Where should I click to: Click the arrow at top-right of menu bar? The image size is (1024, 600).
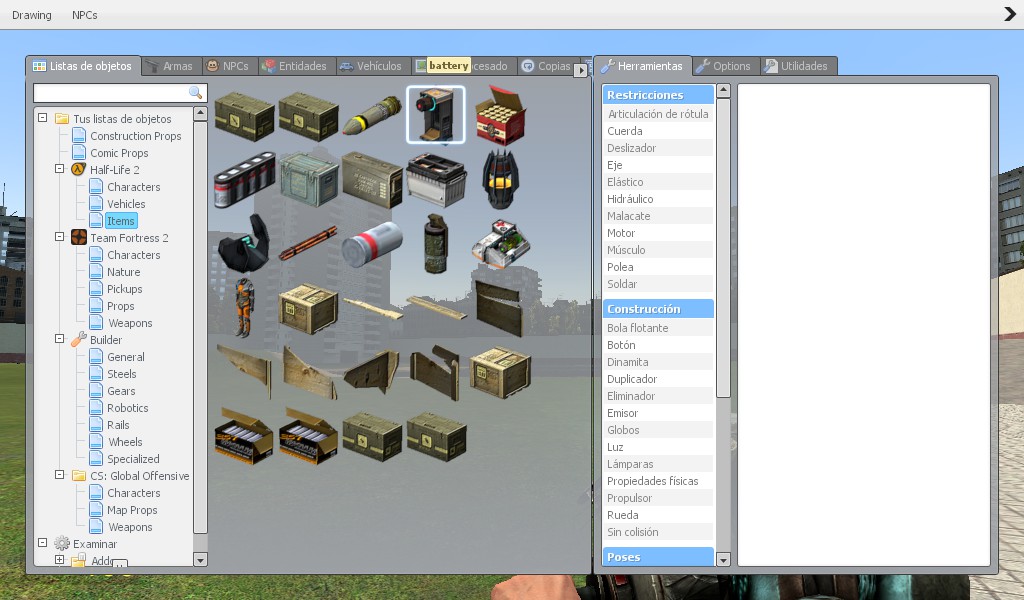(x=1010, y=14)
